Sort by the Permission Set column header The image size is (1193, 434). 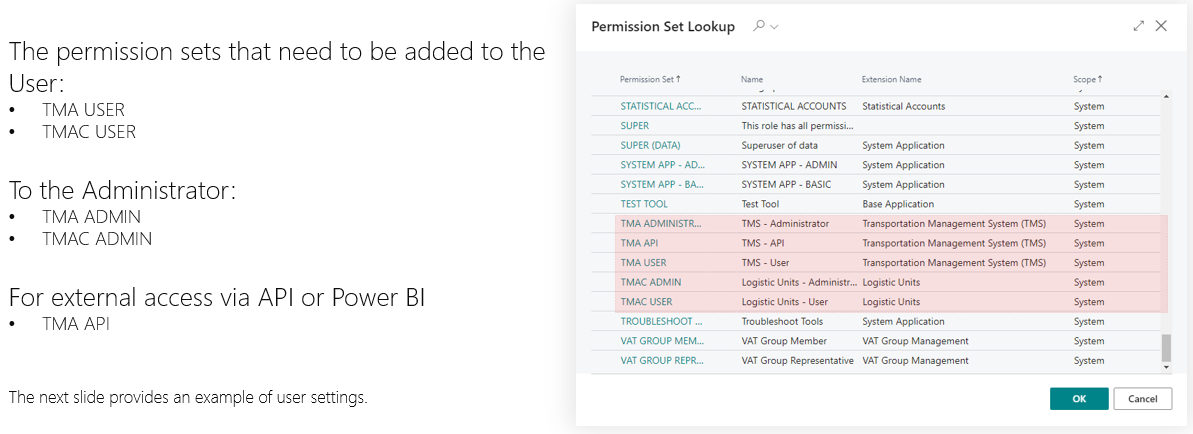[x=650, y=79]
